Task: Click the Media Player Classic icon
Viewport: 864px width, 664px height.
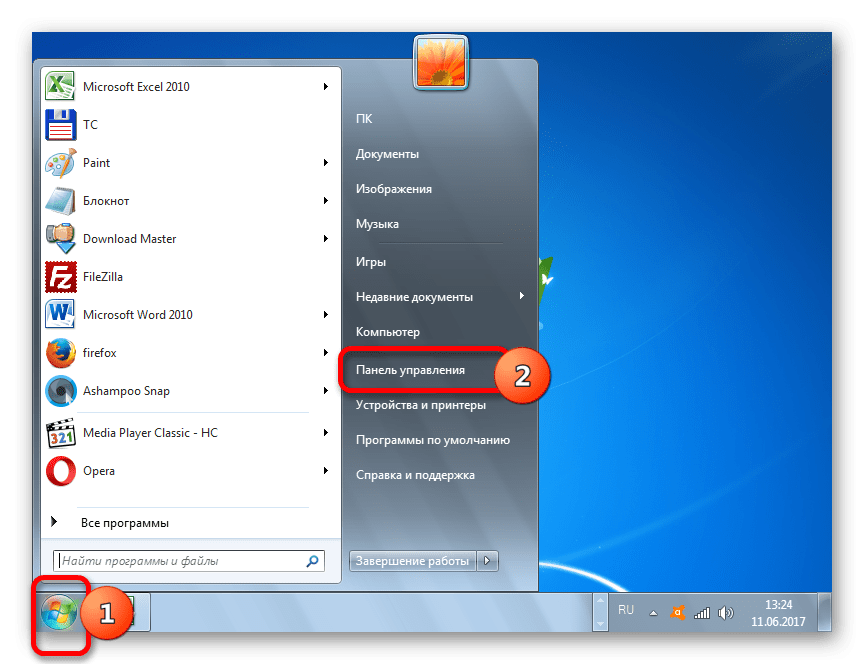Action: click(x=61, y=433)
